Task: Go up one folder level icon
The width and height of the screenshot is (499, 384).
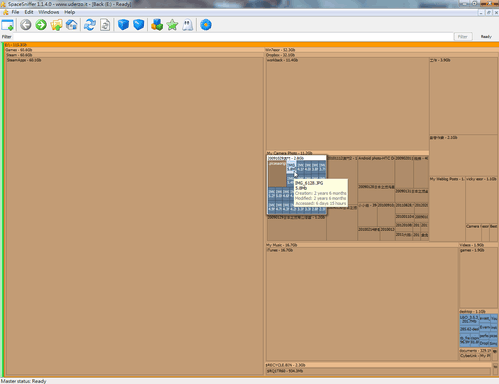Action: point(56,25)
